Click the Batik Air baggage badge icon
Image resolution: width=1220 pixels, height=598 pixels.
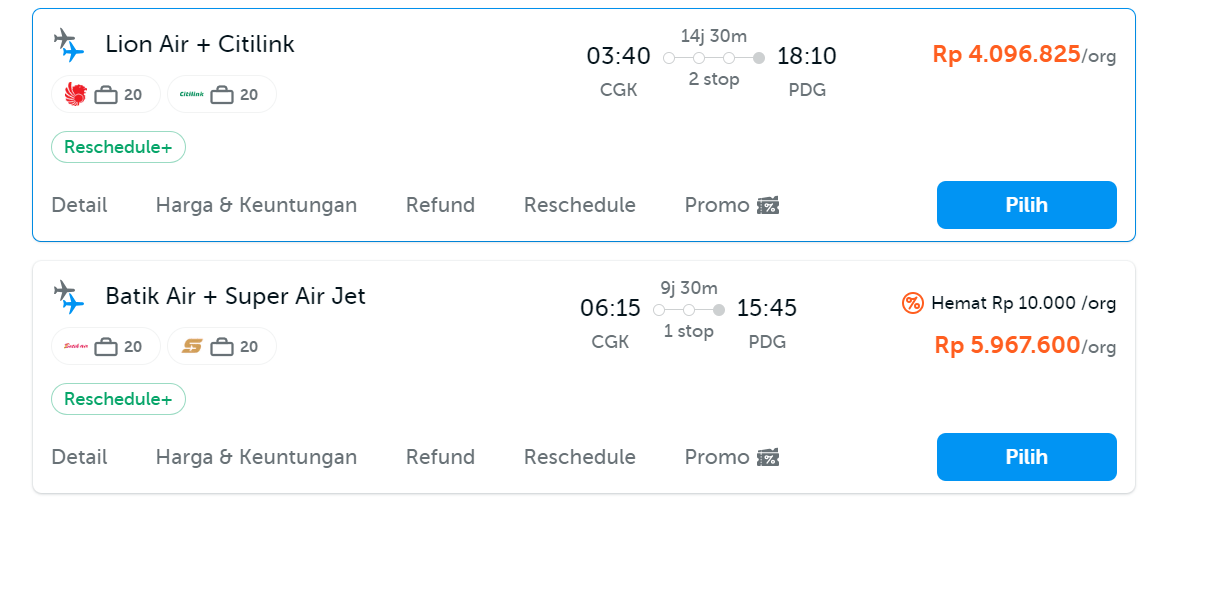tap(105, 347)
